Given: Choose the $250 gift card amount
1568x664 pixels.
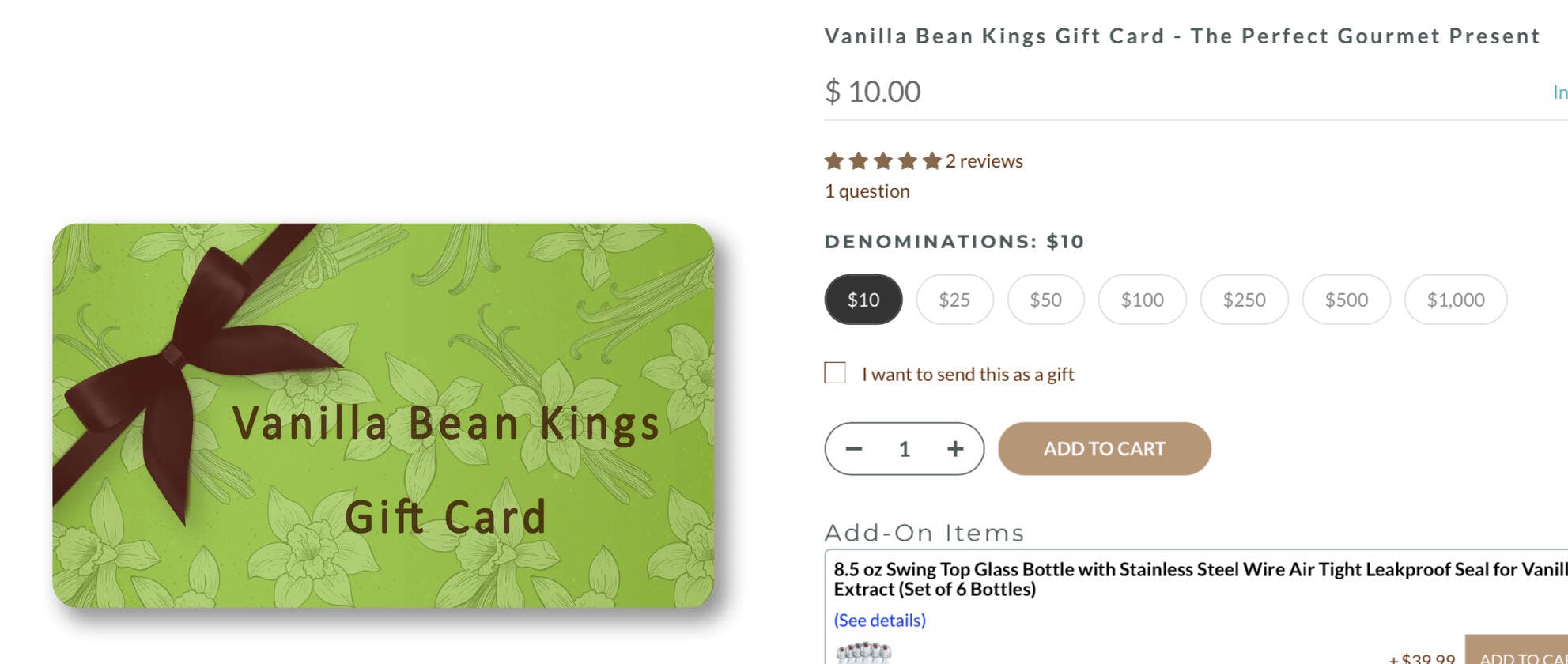Looking at the screenshot, I should 1244,300.
